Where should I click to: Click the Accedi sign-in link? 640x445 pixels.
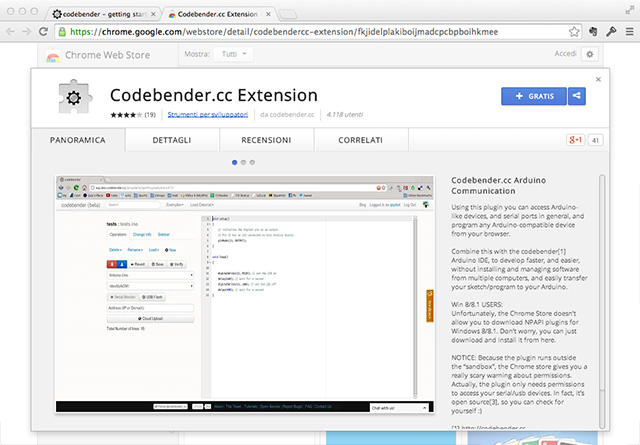[x=565, y=53]
